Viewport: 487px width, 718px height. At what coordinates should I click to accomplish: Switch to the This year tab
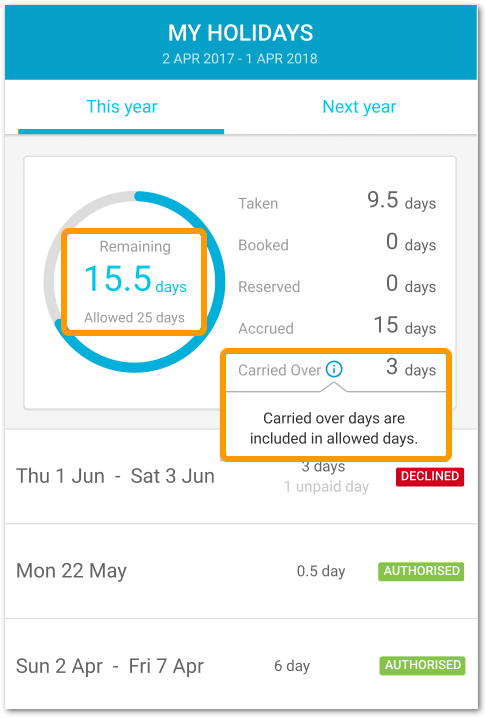tap(121, 107)
